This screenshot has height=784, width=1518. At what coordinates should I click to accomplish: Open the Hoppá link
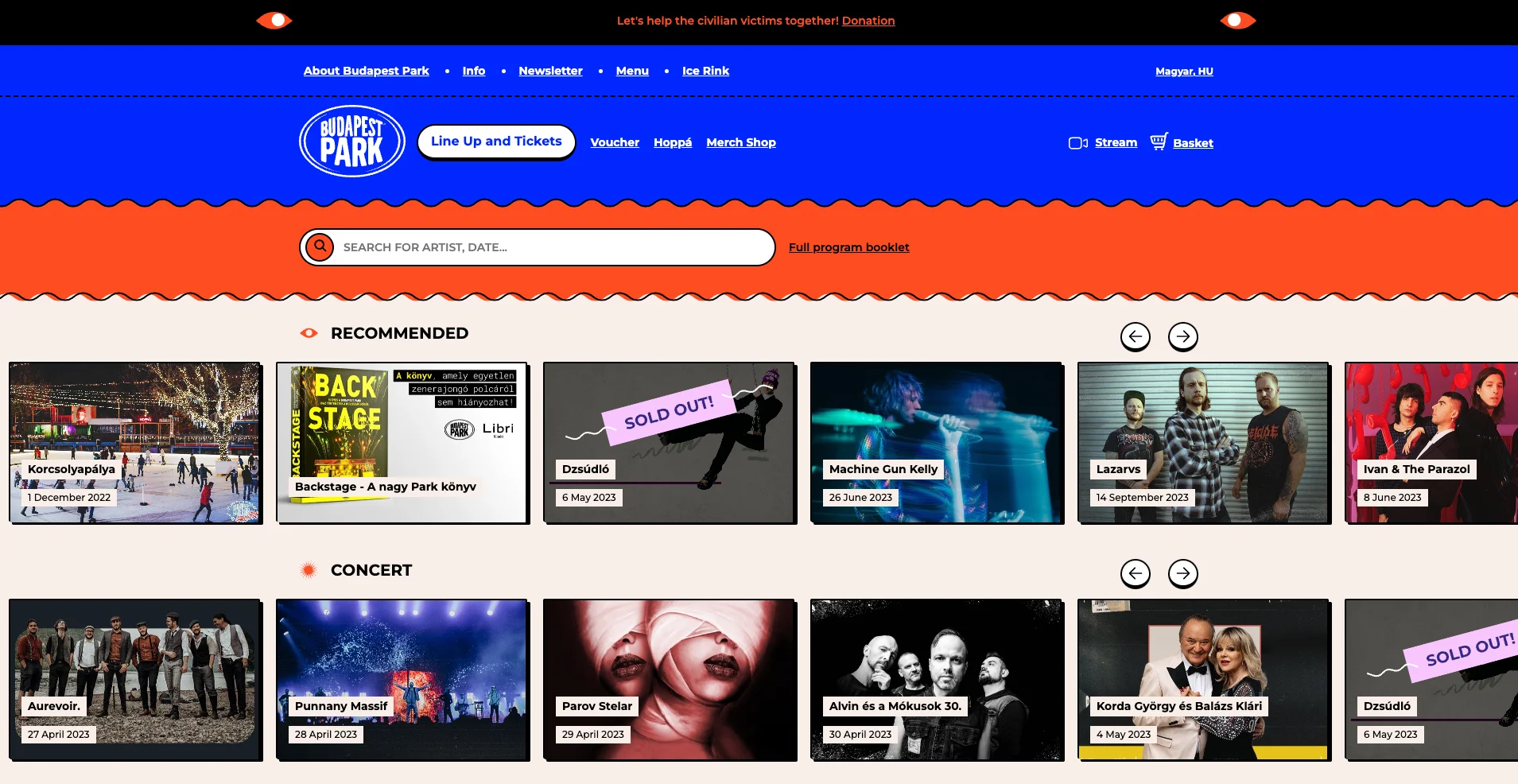(673, 142)
